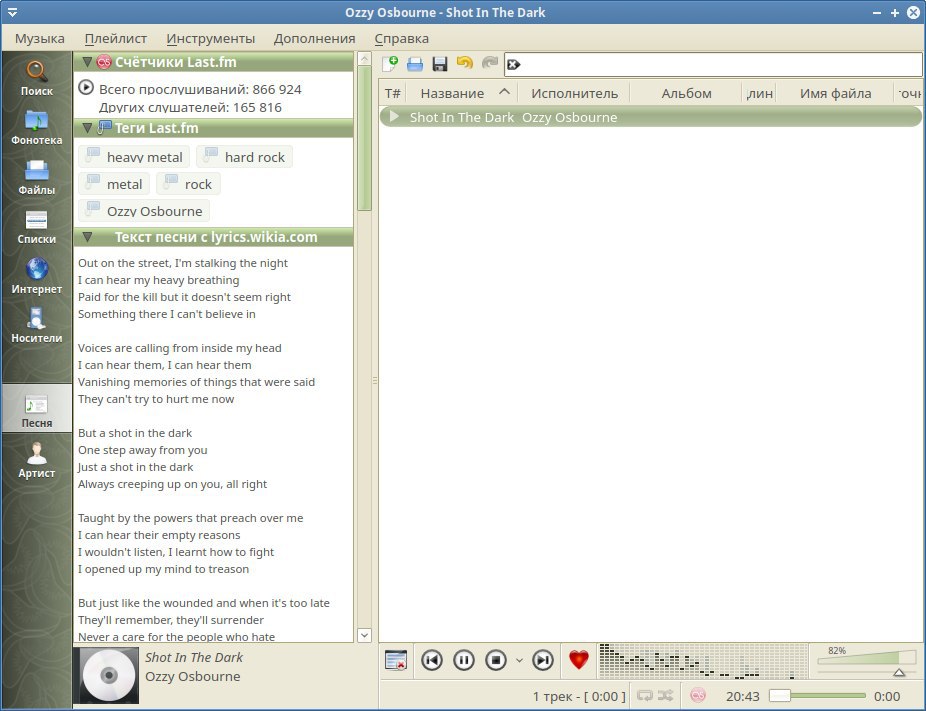Image resolution: width=926 pixels, height=711 pixels.
Task: Click the Last.fm icon in Счётчики header
Action: click(x=104, y=61)
